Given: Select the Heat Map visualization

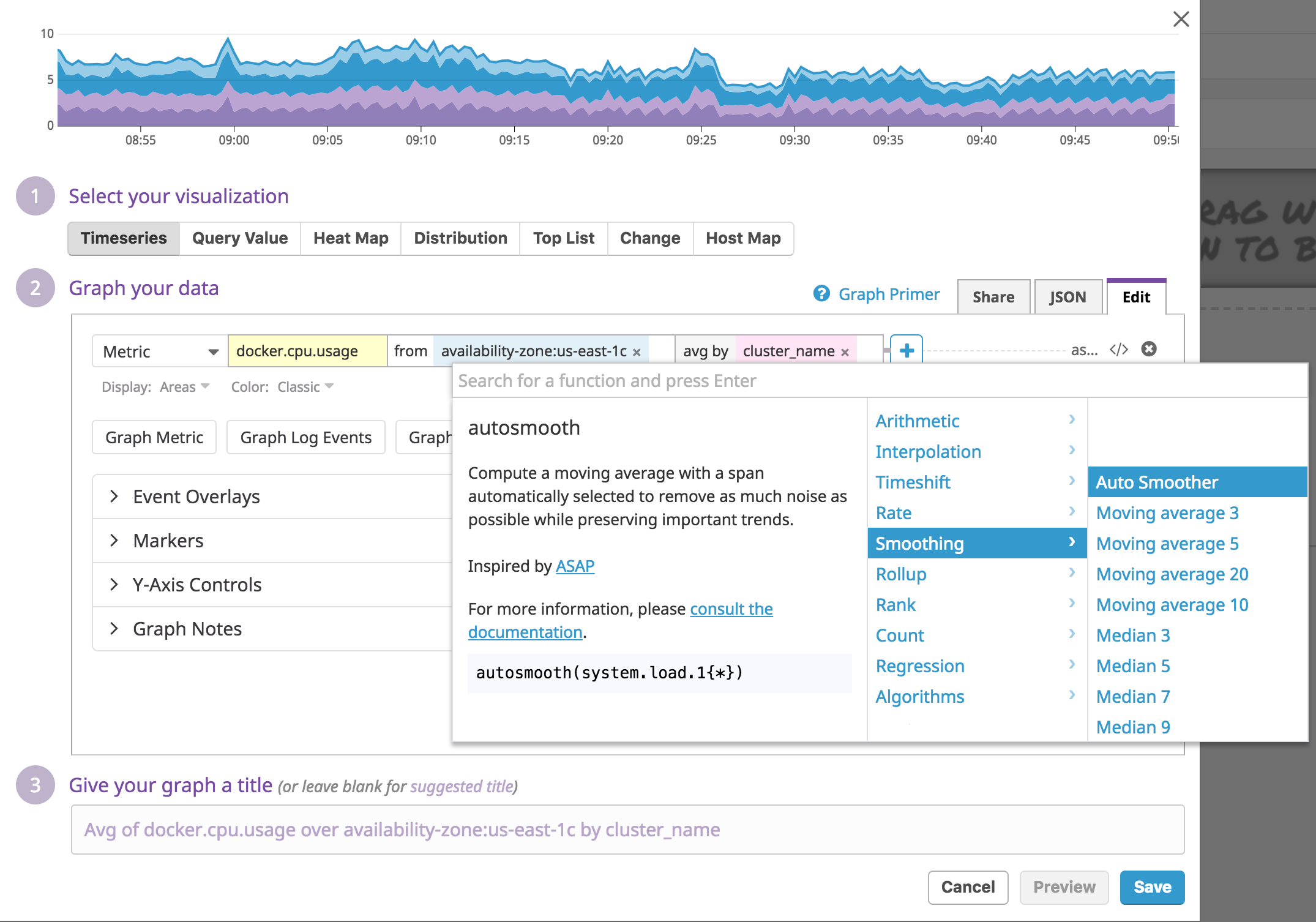Looking at the screenshot, I should click(x=350, y=238).
